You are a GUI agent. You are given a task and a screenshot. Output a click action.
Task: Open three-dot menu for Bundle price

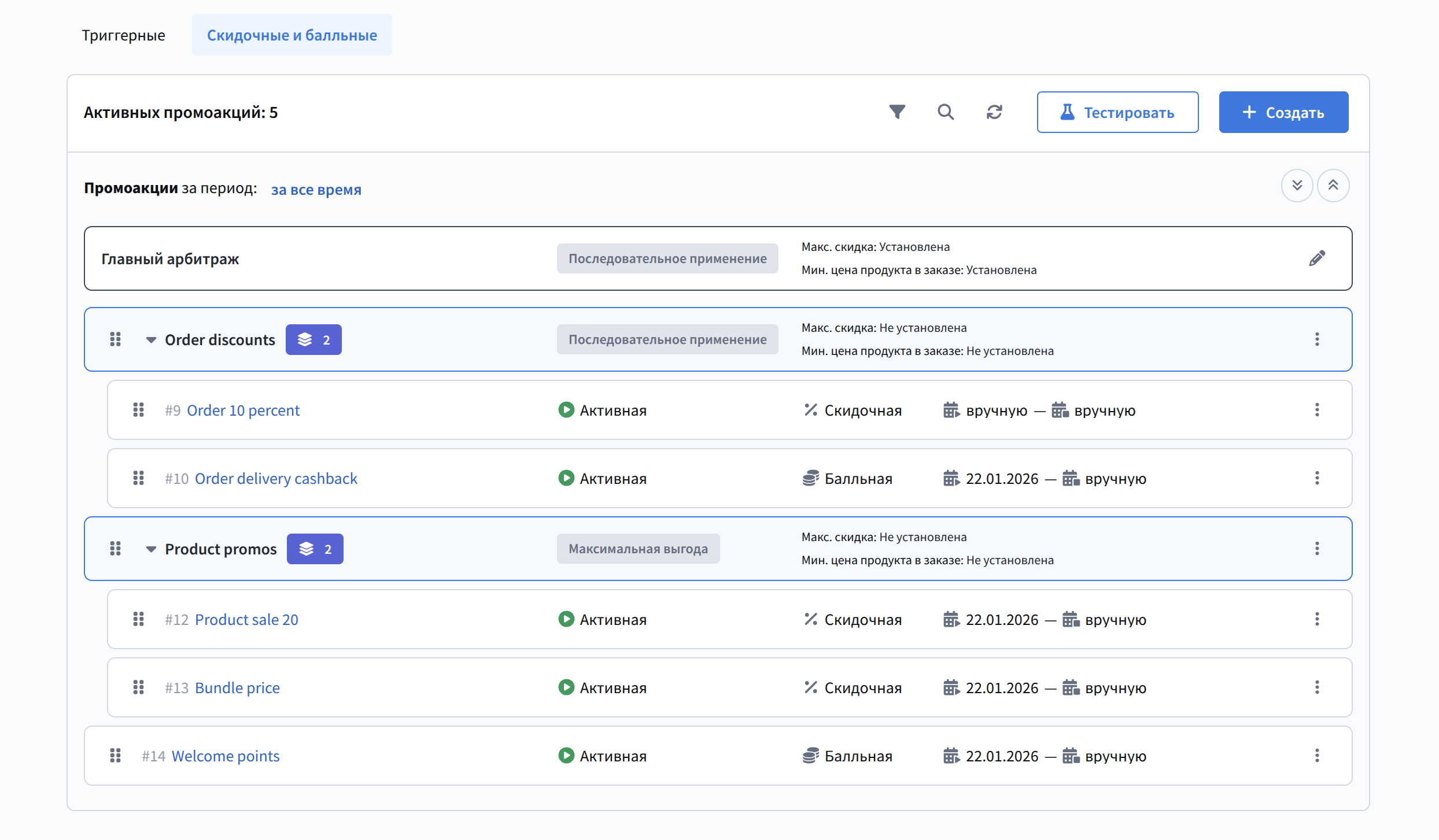pos(1317,687)
